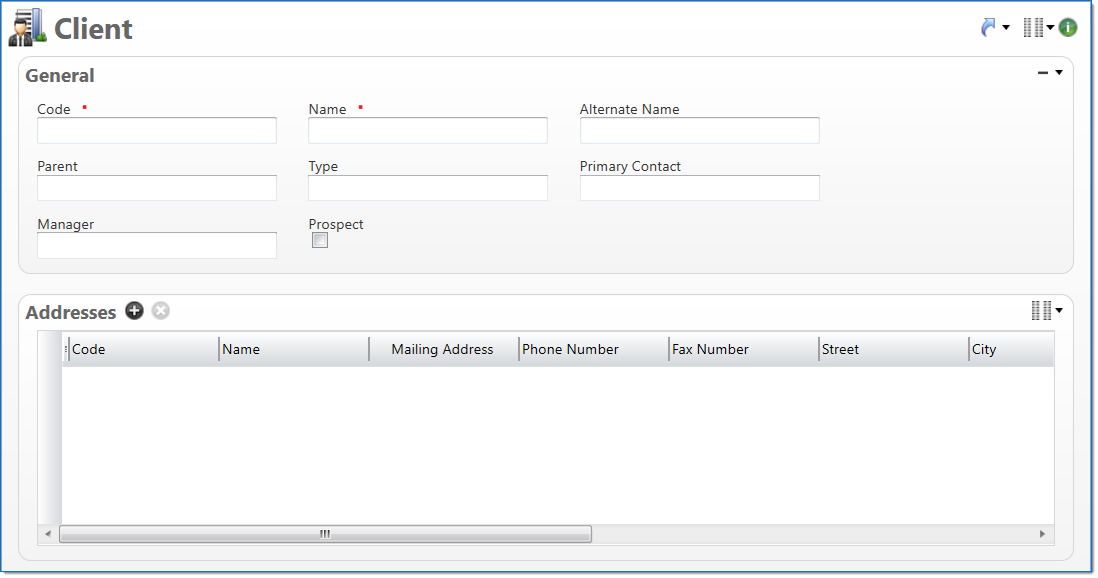Viewport: 1098px width, 578px height.
Task: Click inside the Type field
Action: pyautogui.click(x=427, y=188)
